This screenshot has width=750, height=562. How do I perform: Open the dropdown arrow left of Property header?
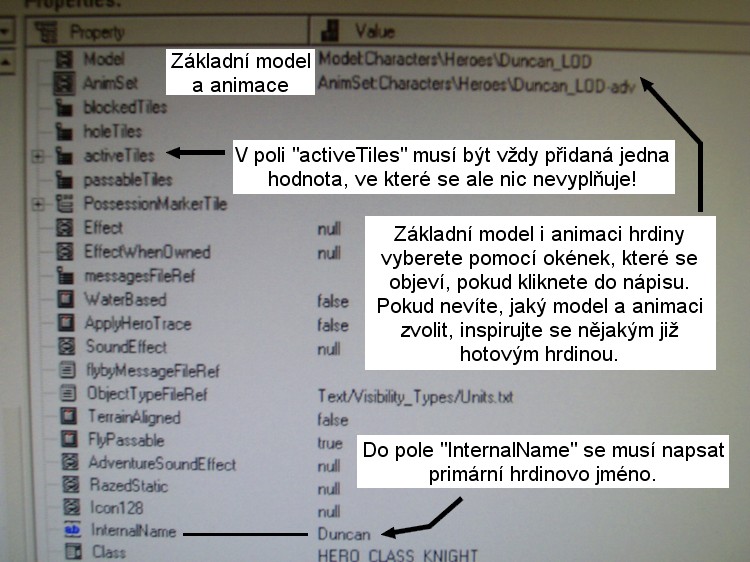pyautogui.click(x=6, y=31)
